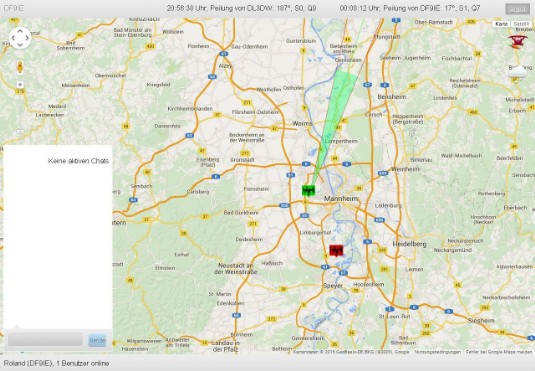Click the DL3DW bearing info in header
Screen dimensions: 535x371
pos(241,8)
